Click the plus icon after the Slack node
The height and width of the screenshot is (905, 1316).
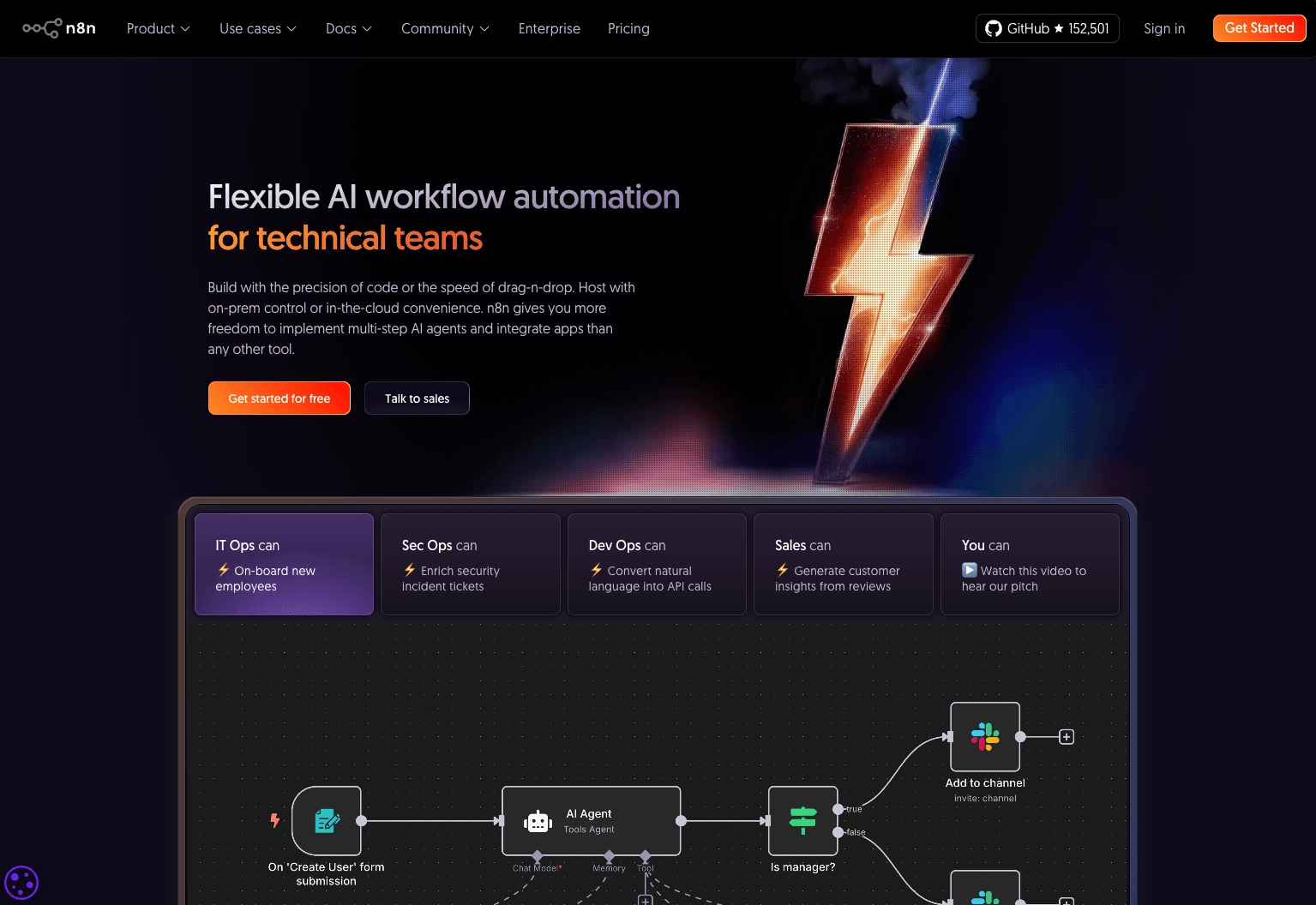coord(1066,736)
